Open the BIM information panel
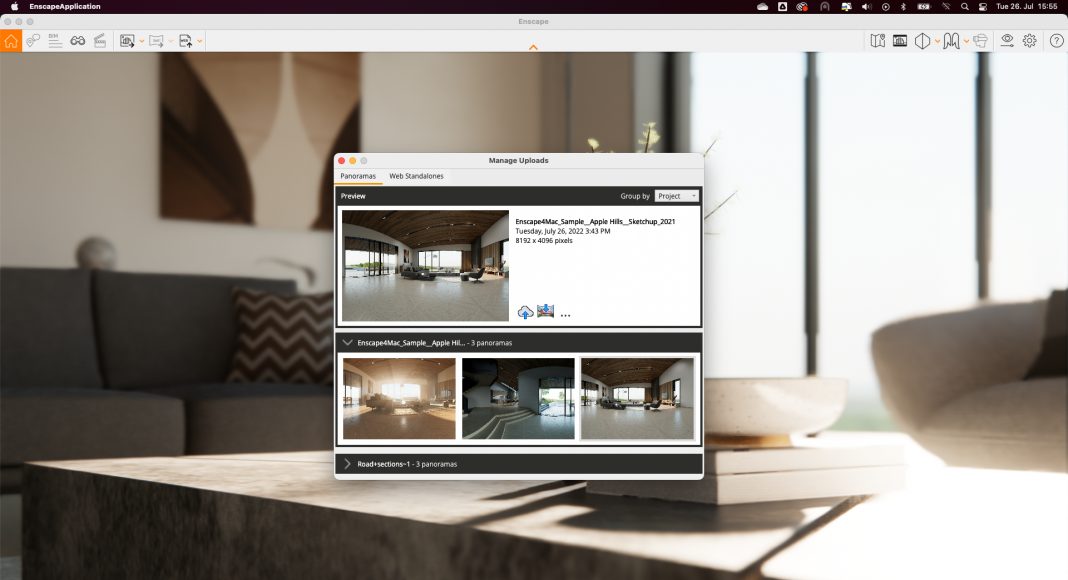The height and width of the screenshot is (580, 1068). [54, 41]
